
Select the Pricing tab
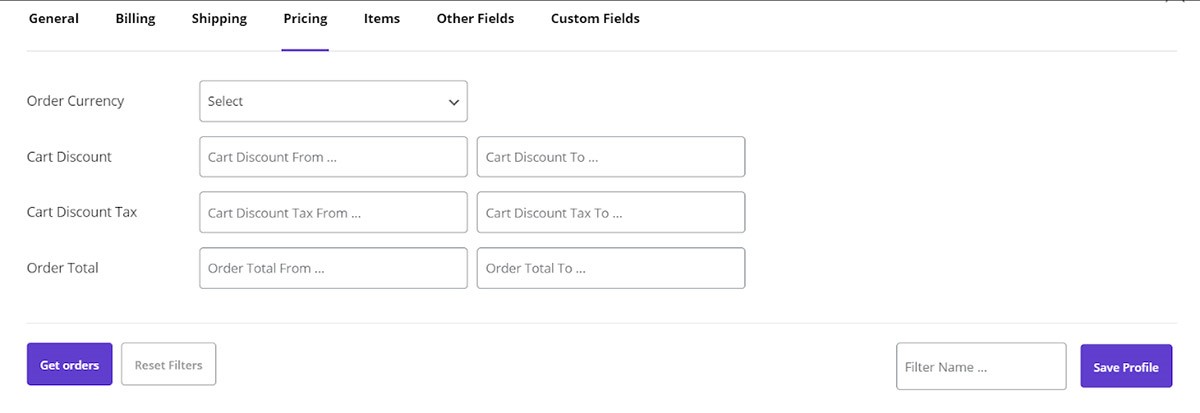(x=305, y=19)
